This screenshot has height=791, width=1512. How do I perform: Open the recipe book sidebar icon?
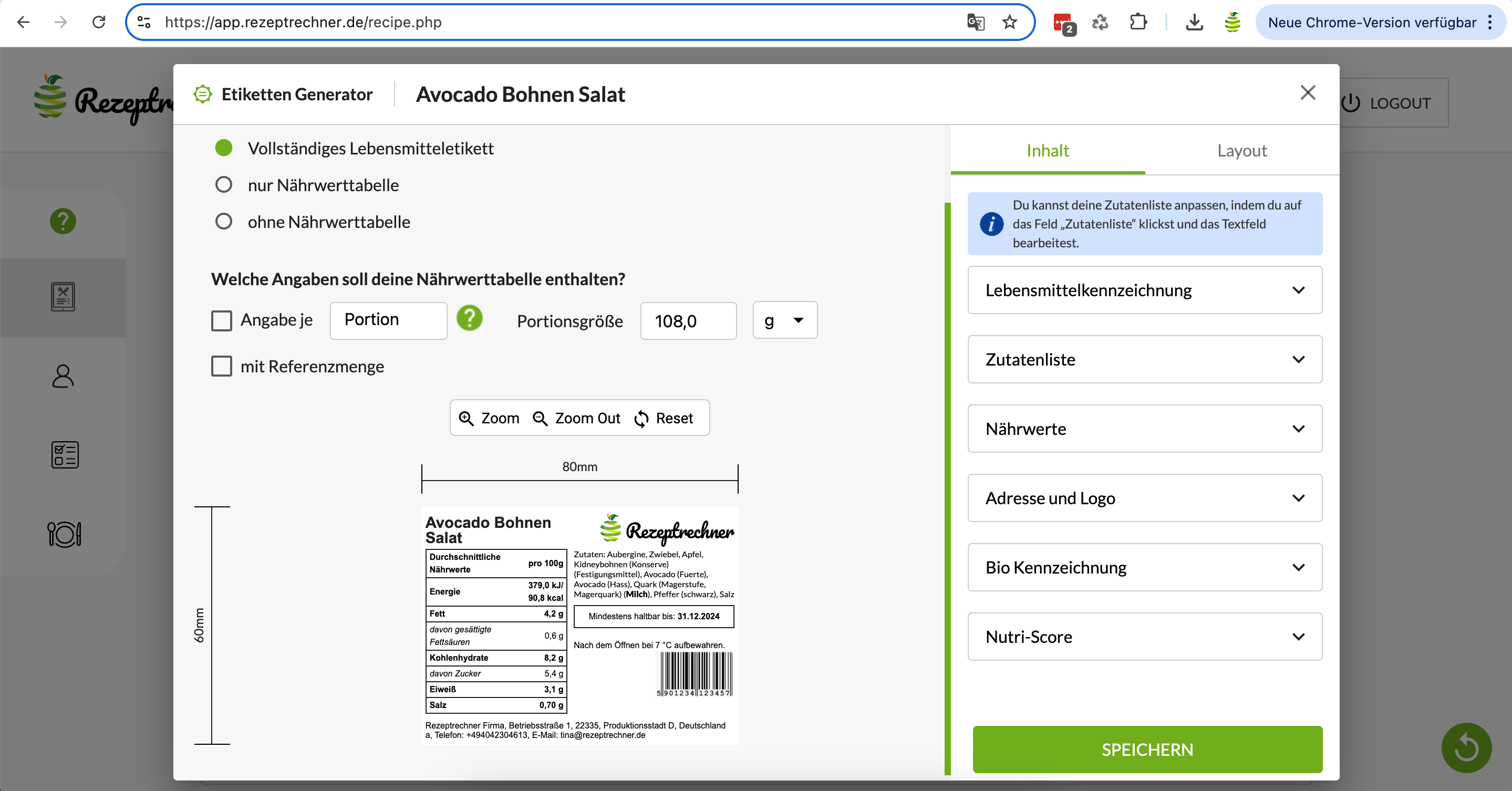(63, 297)
